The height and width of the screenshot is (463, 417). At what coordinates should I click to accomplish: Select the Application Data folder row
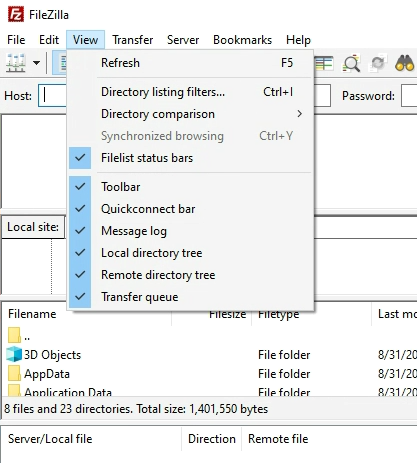[x=209, y=391]
